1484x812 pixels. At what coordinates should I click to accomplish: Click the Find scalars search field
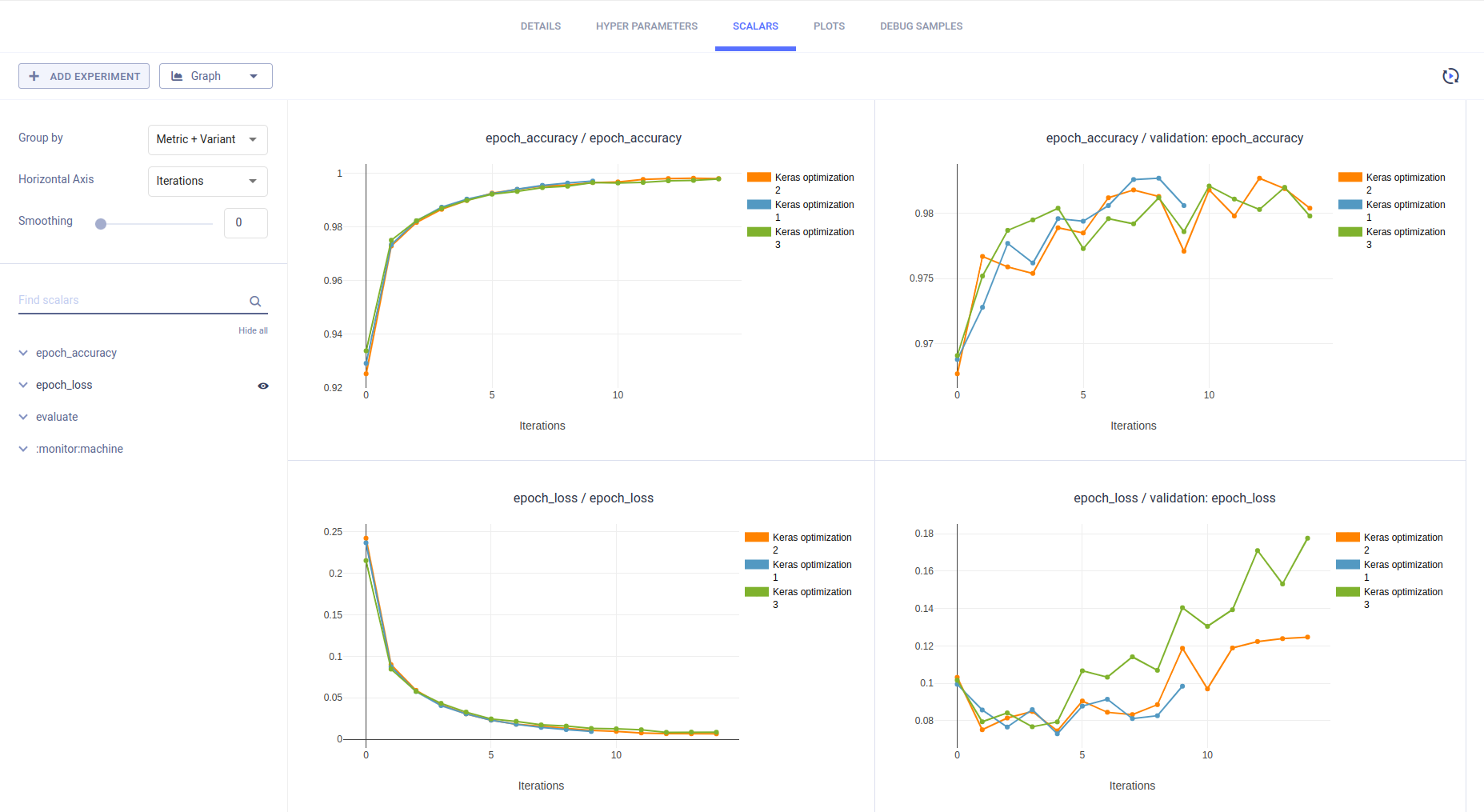tap(128, 301)
